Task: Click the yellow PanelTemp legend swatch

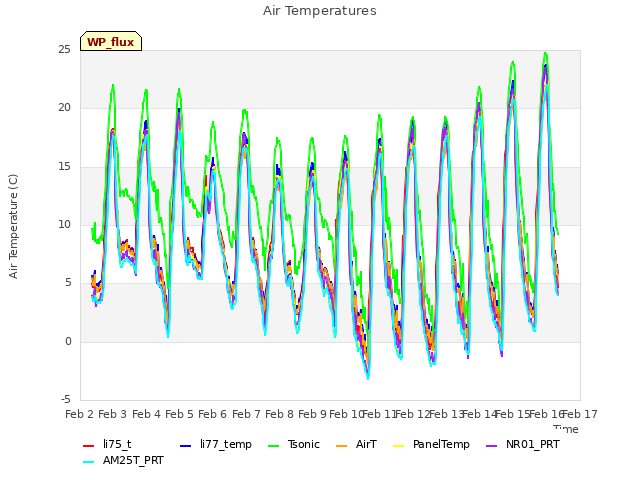Action: click(398, 446)
